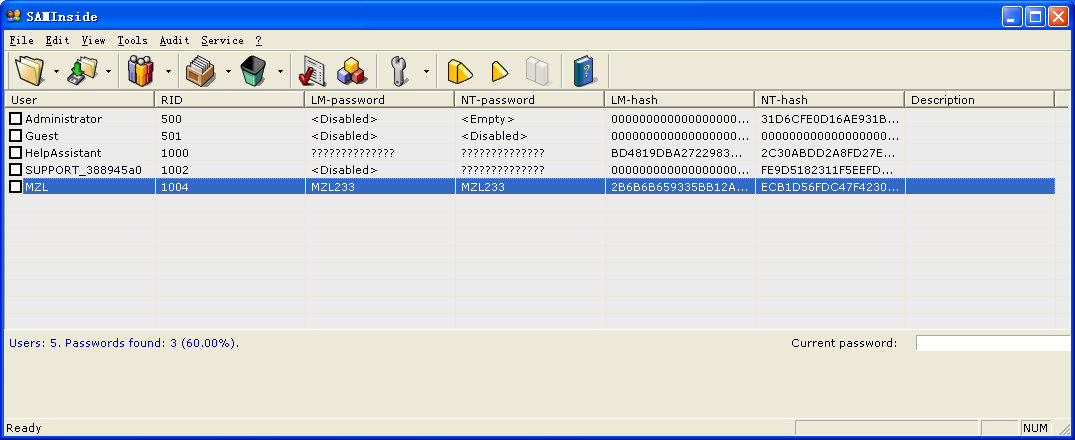Select the SUPPORT_388945a0 user name

pyautogui.click(x=83, y=169)
